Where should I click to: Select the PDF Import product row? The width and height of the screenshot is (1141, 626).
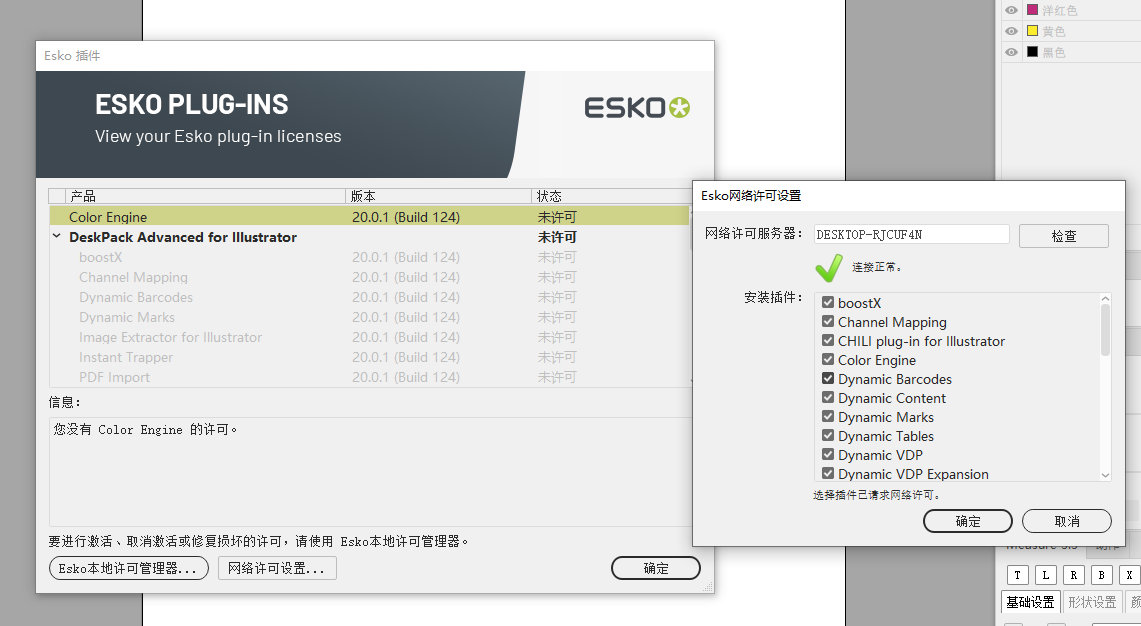pos(369,377)
